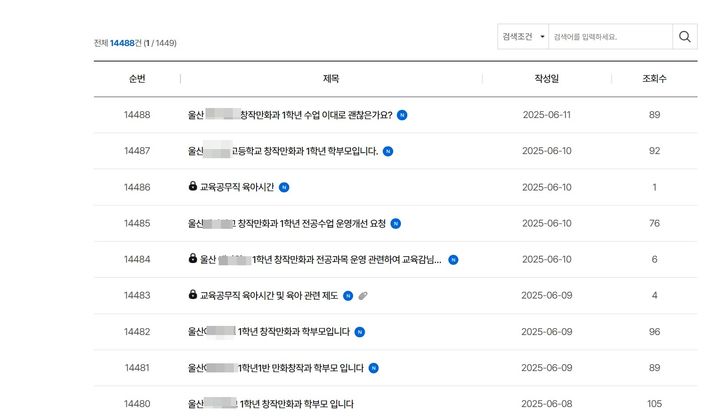Click total count 14488 text

tap(122, 43)
